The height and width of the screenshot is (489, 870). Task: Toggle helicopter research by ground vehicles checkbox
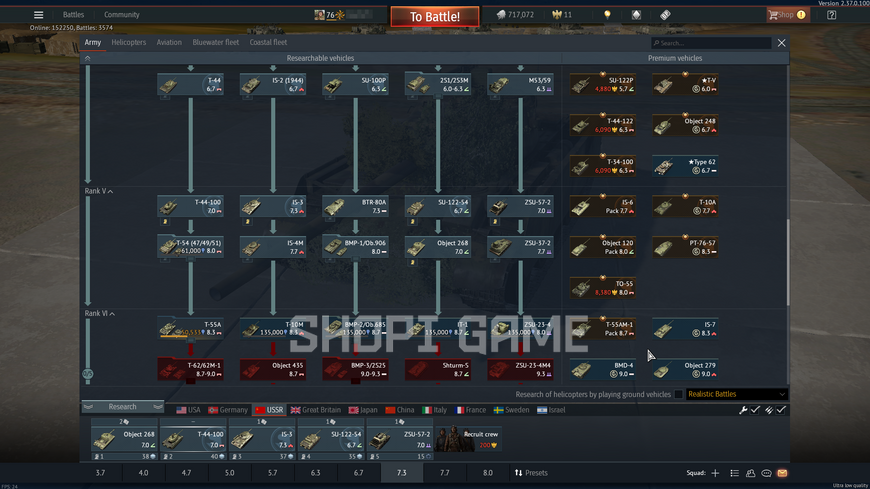[678, 394]
